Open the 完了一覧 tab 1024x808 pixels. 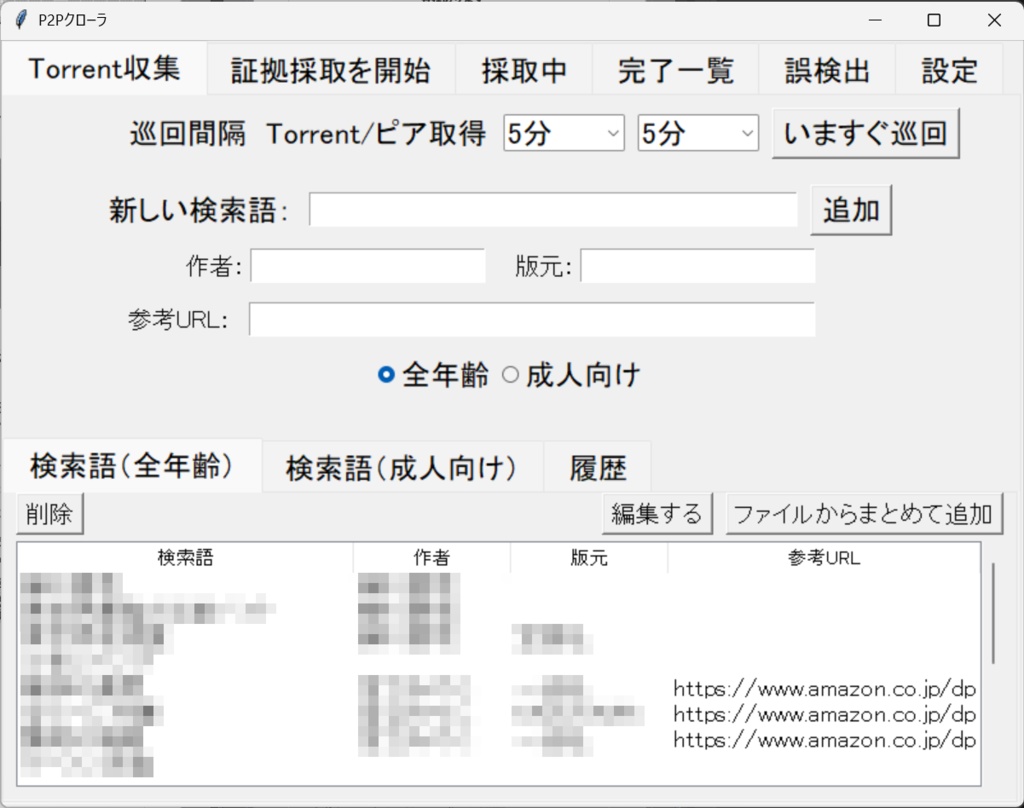(x=674, y=69)
